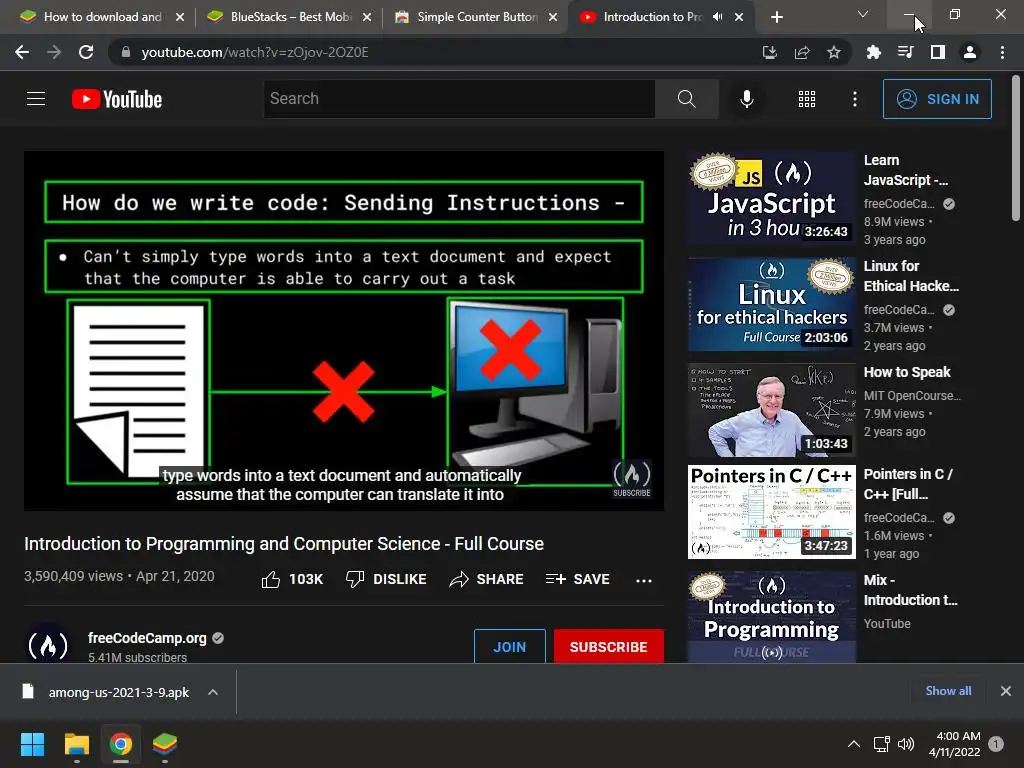Click share this page icon in address bar
1024x768 pixels.
tap(801, 52)
